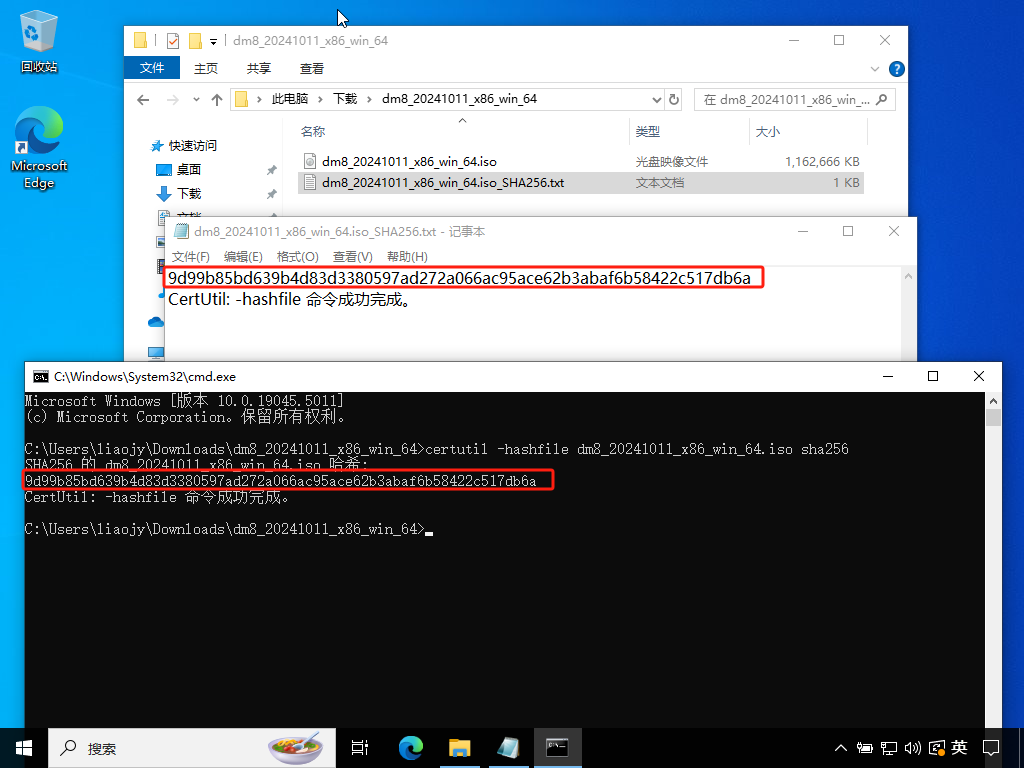Open the address bar history dropdown
This screenshot has height=768, width=1024.
[656, 99]
